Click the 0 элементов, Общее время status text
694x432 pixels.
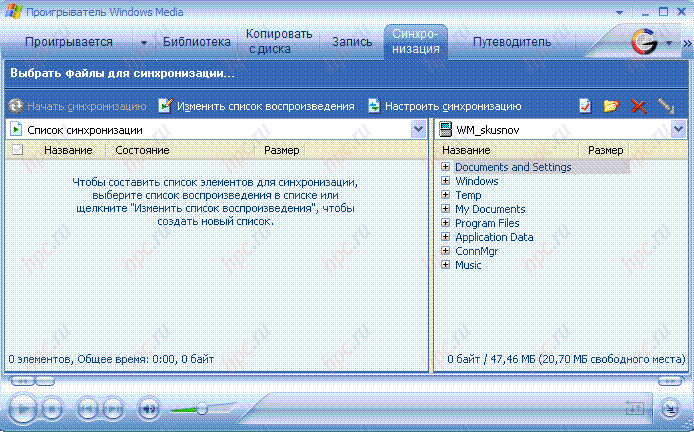(x=111, y=359)
